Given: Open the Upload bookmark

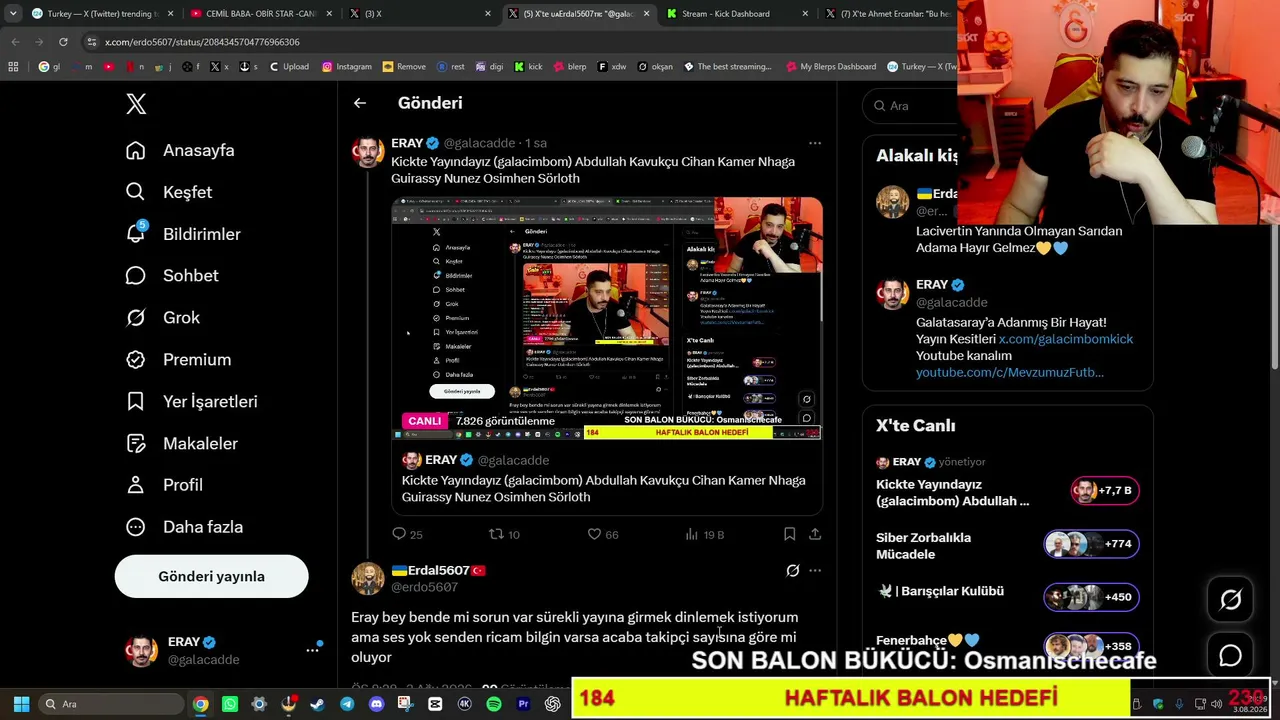Looking at the screenshot, I should (289, 67).
